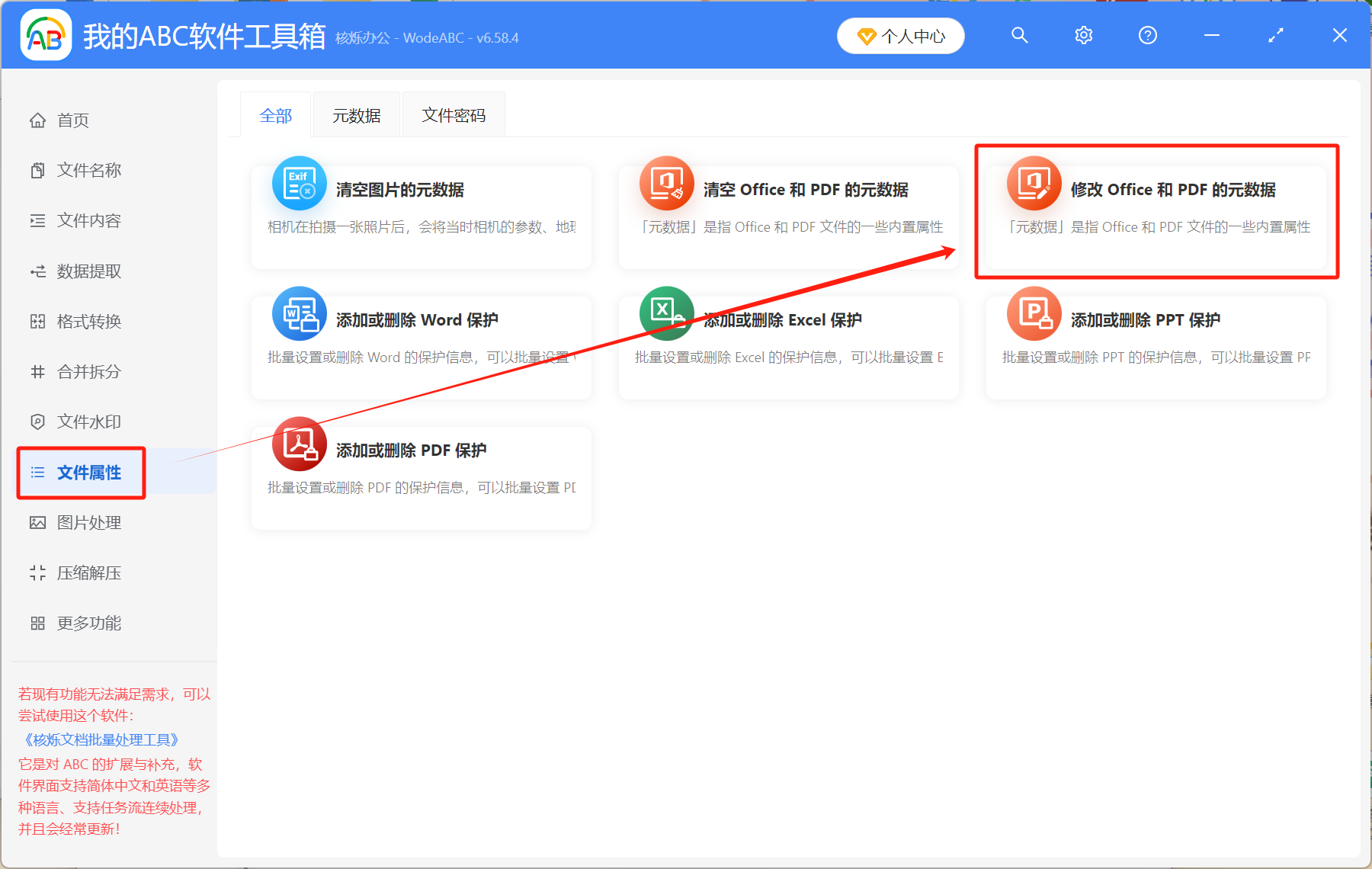Click the 清空 Office 和 PDF 的元数据 broom icon
The width and height of the screenshot is (1372, 869).
(666, 184)
